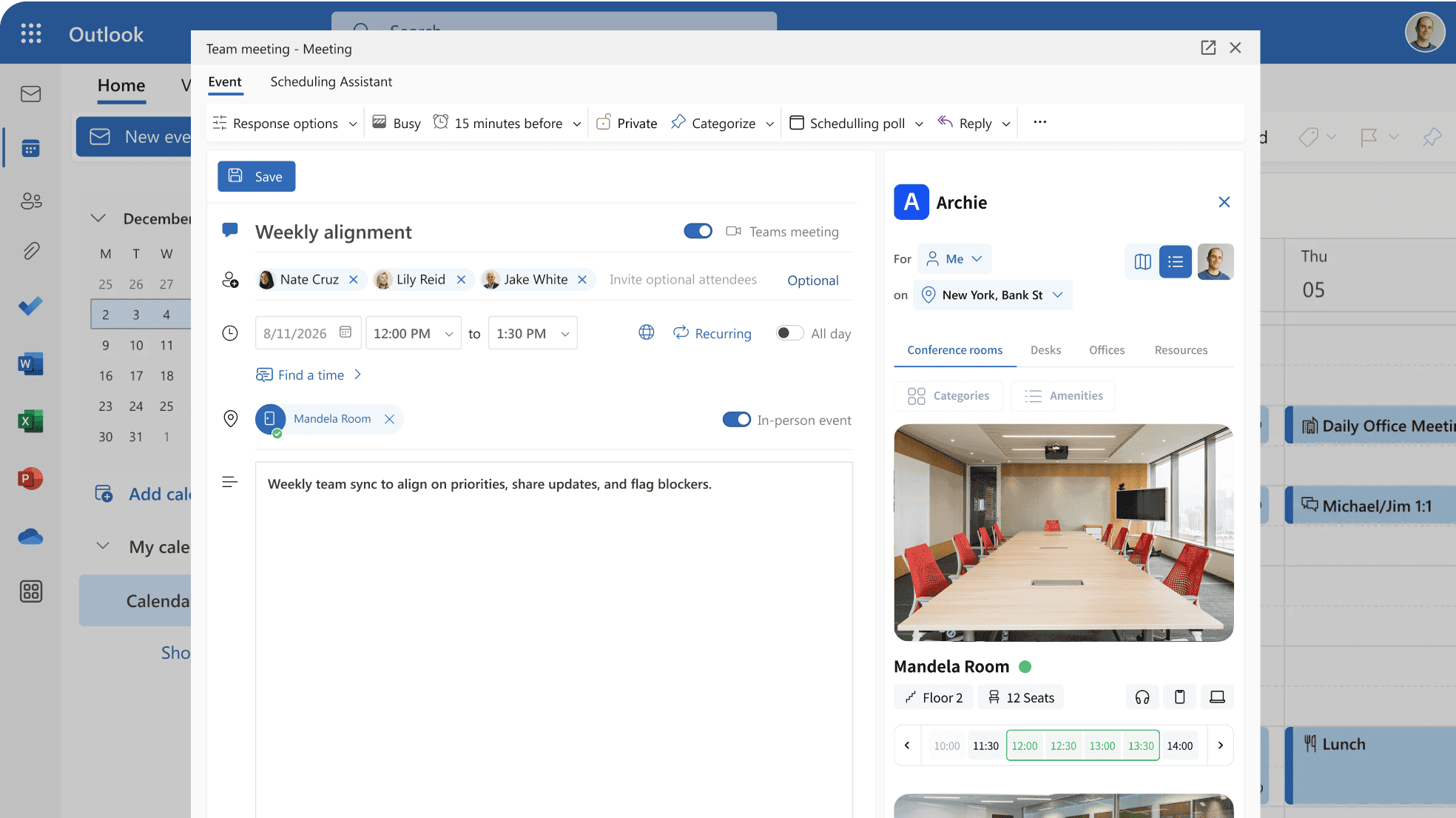Open meeting in pop-out window

pyautogui.click(x=1208, y=48)
